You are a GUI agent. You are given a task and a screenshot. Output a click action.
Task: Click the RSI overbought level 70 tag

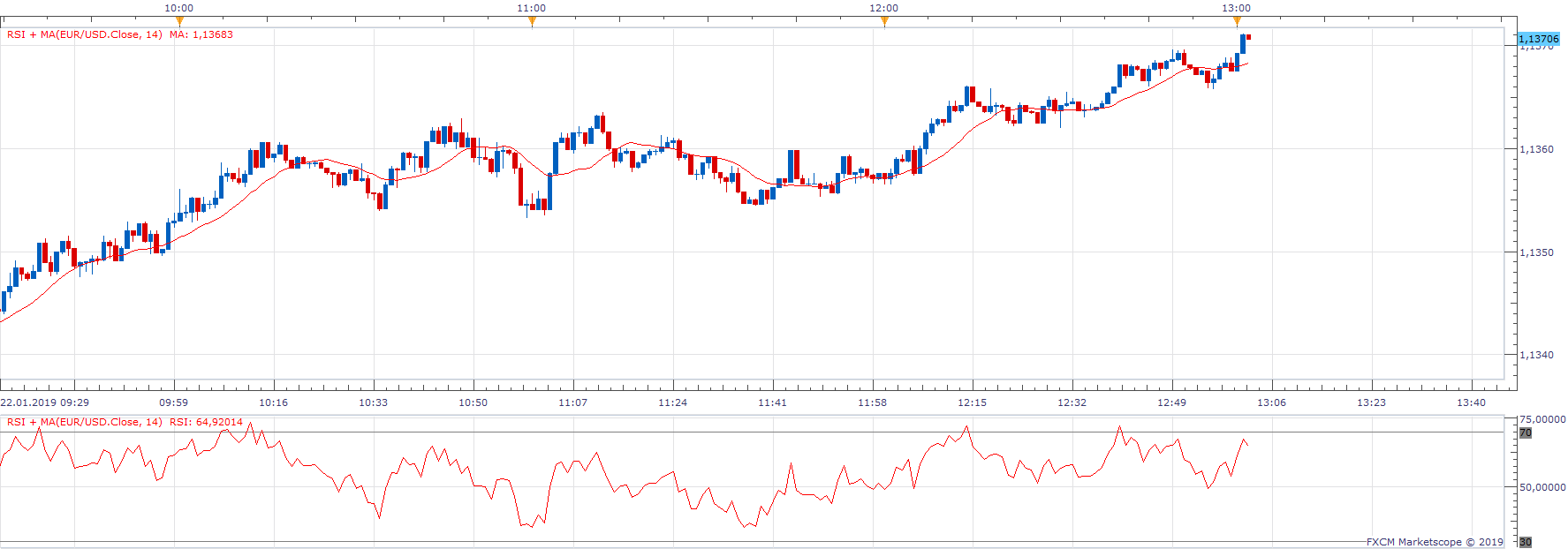[x=1526, y=432]
